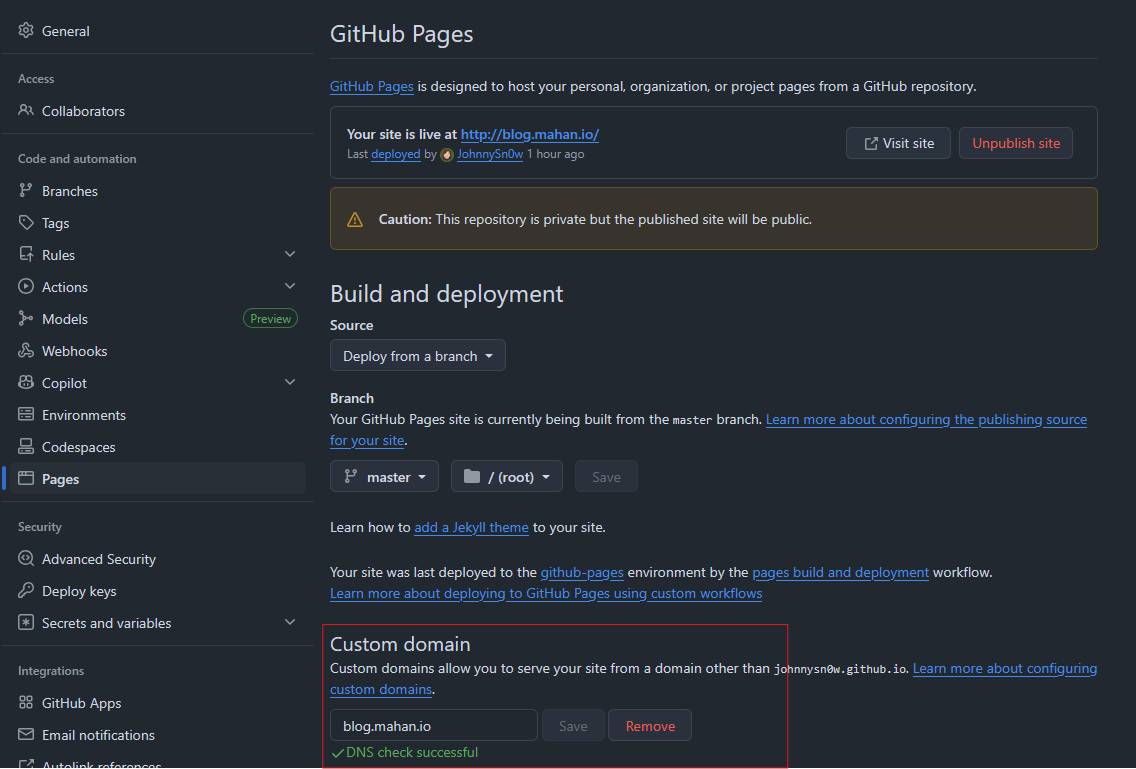Image resolution: width=1136 pixels, height=769 pixels.
Task: Click the Codespaces icon in sidebar
Action: pos(26,447)
